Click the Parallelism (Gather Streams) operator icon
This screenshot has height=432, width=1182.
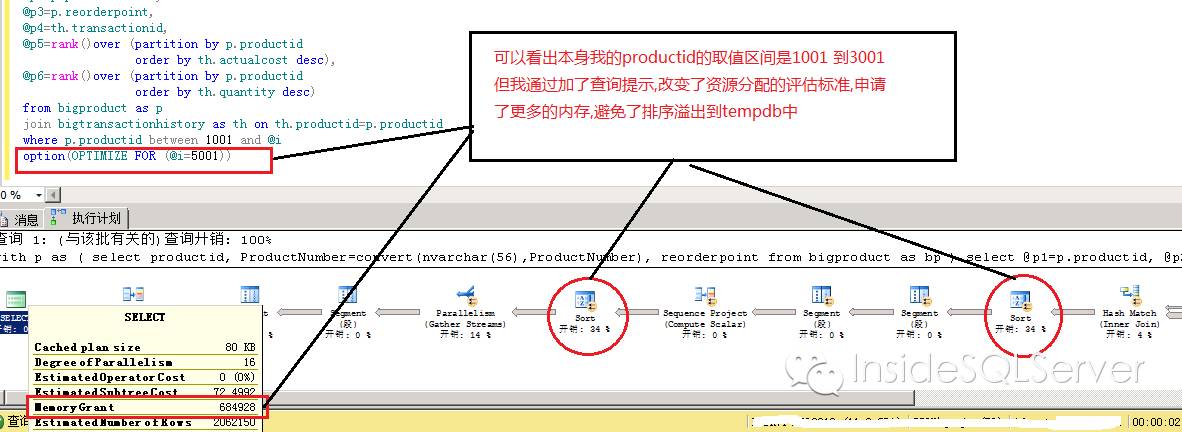(466, 295)
